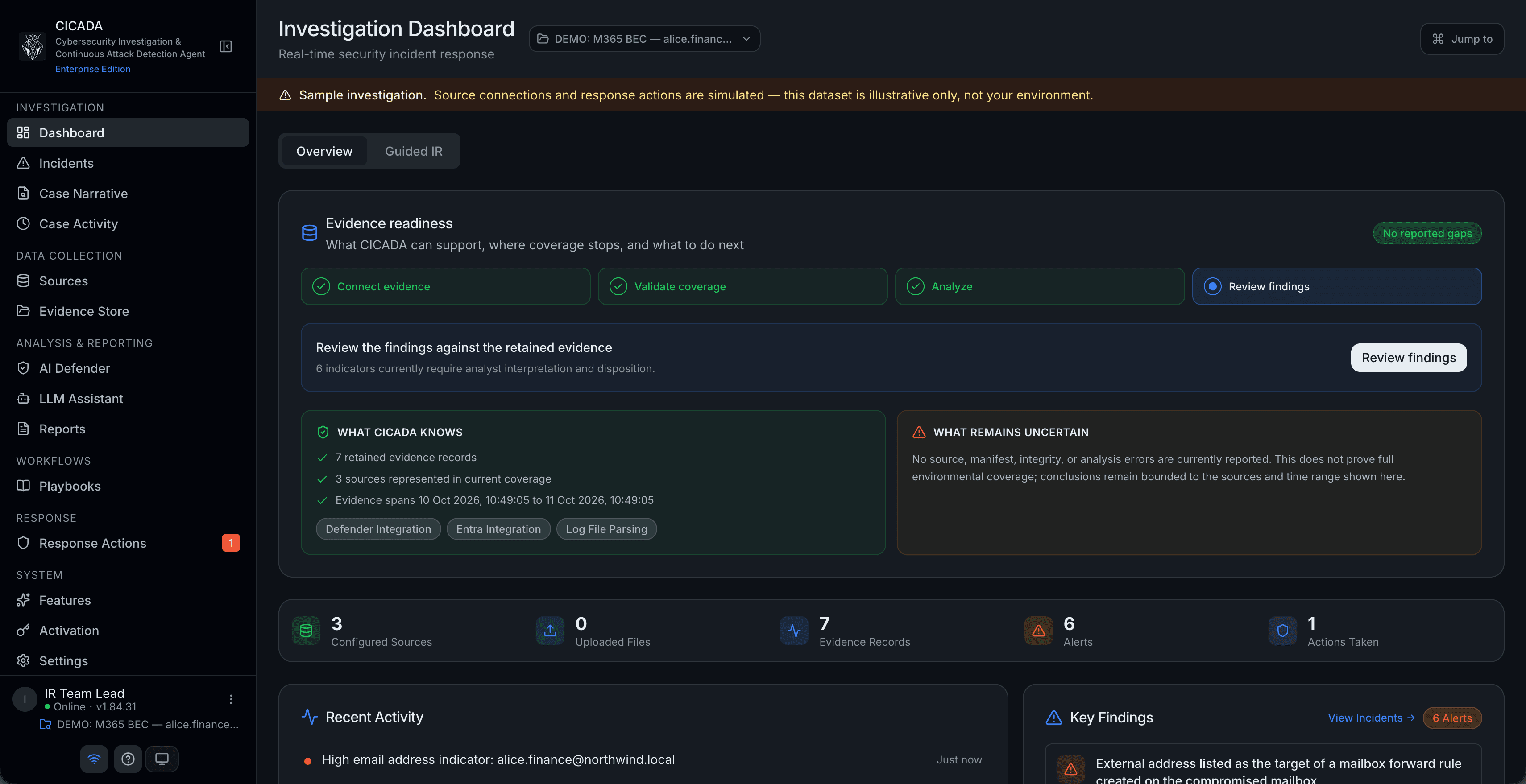The width and height of the screenshot is (1526, 784).
Task: Open Activation key icon
Action: point(23,630)
